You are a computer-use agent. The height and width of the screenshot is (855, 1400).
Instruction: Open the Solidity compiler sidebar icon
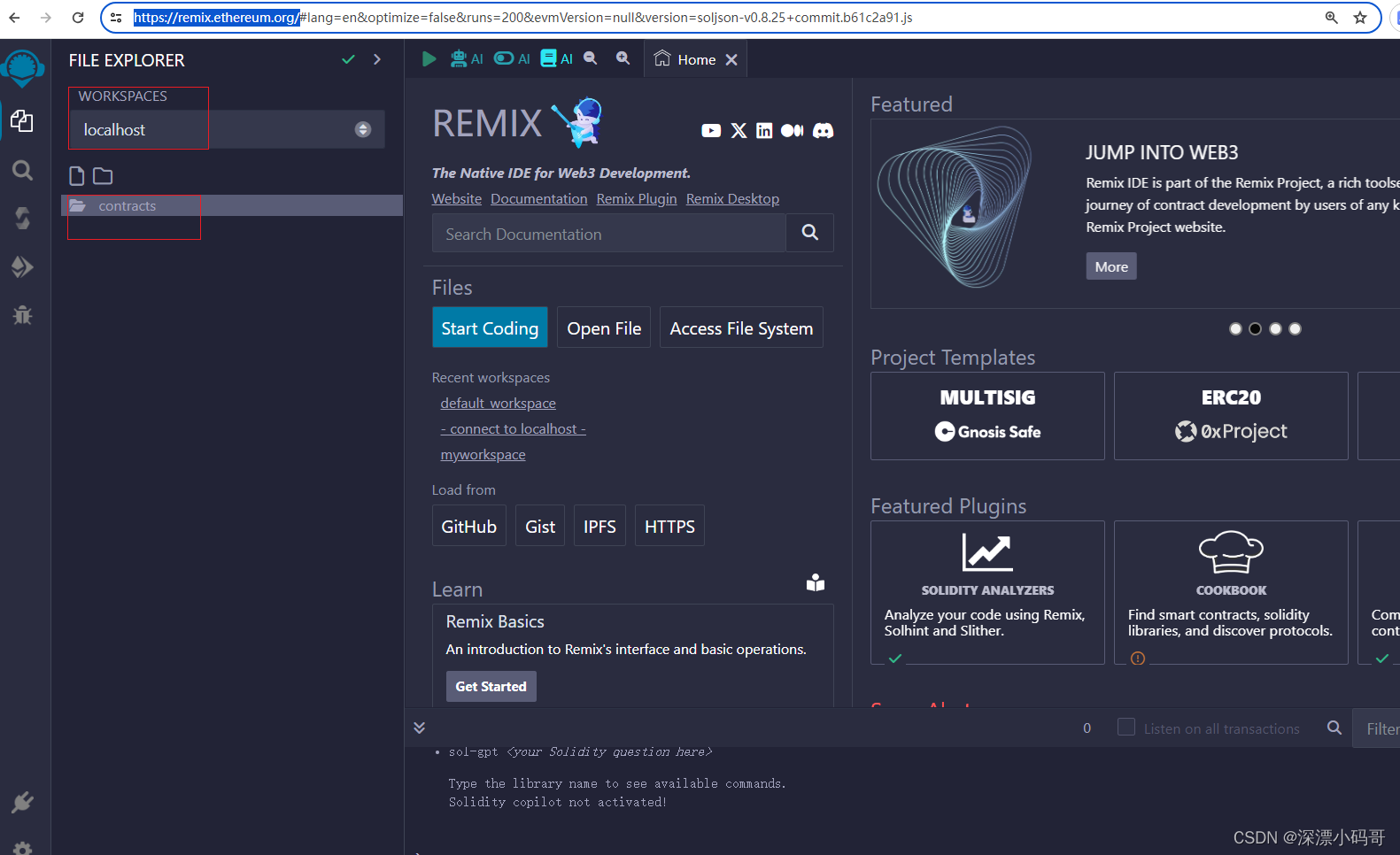click(22, 218)
